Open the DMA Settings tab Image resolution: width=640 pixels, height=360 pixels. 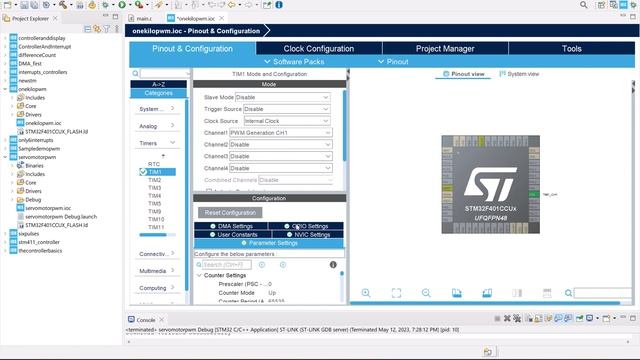pyautogui.click(x=231, y=226)
